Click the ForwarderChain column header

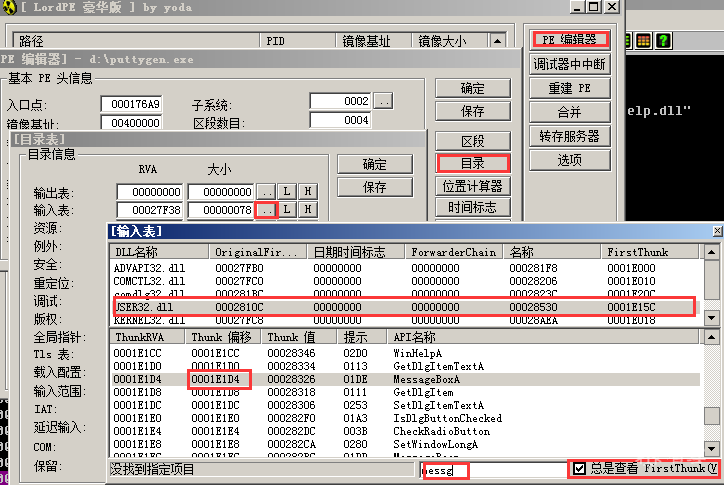(x=453, y=252)
